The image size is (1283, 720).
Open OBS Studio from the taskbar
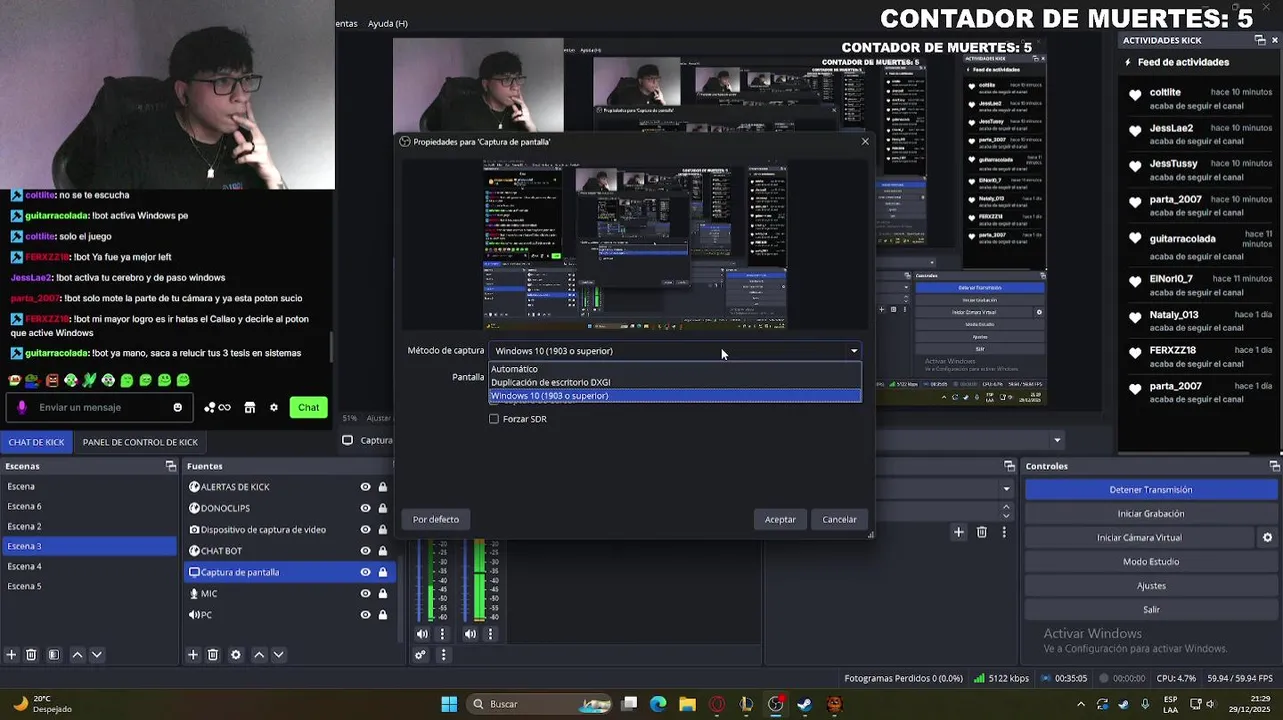click(775, 704)
